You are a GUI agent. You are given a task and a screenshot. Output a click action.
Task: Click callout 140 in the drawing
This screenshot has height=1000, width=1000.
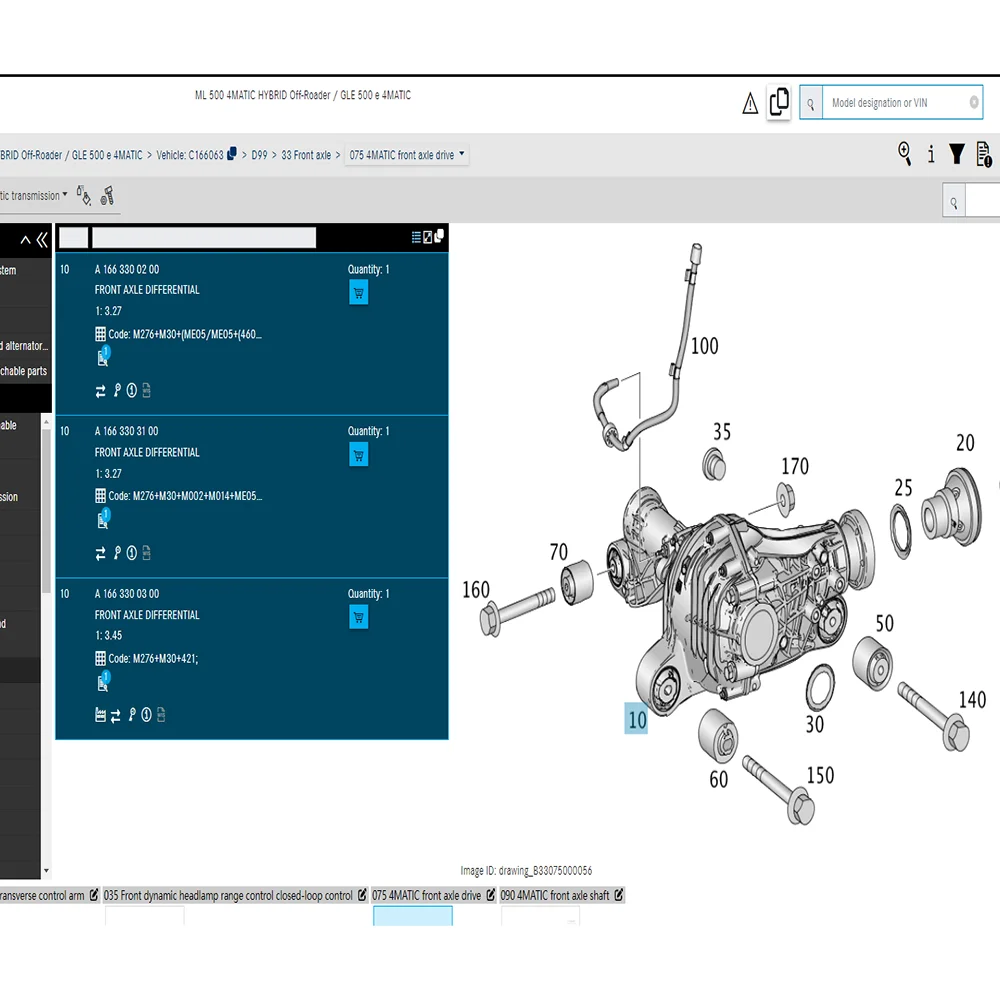point(972,700)
